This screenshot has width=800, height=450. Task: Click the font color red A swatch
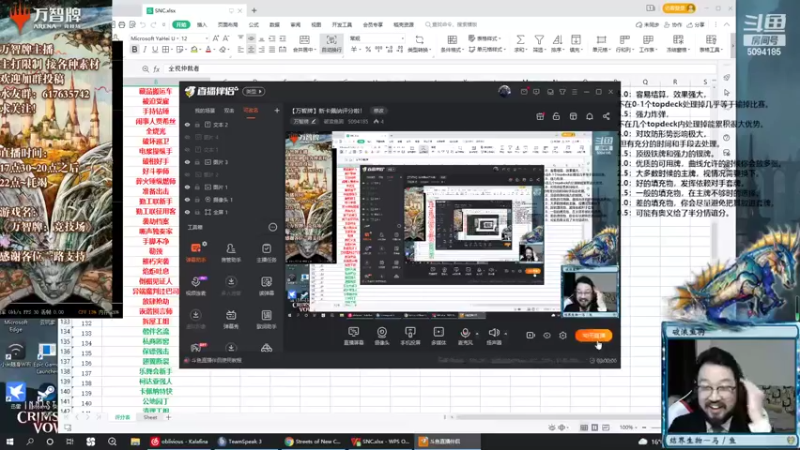click(x=208, y=49)
